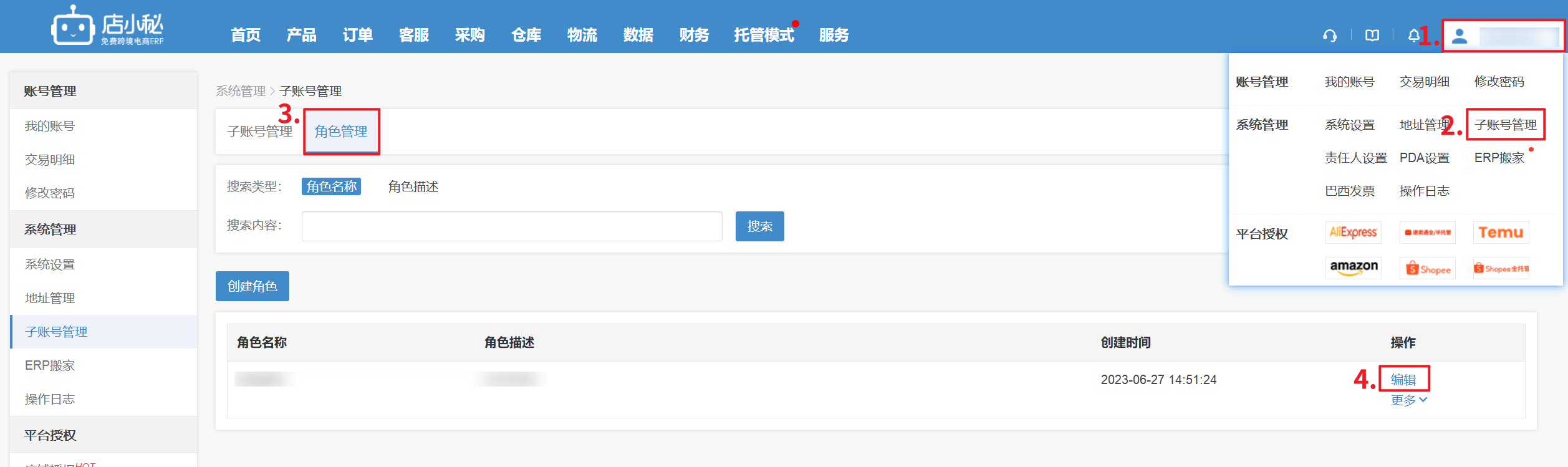This screenshot has width=1568, height=467.
Task: Authorize the AliExpress platform
Action: point(1353,233)
